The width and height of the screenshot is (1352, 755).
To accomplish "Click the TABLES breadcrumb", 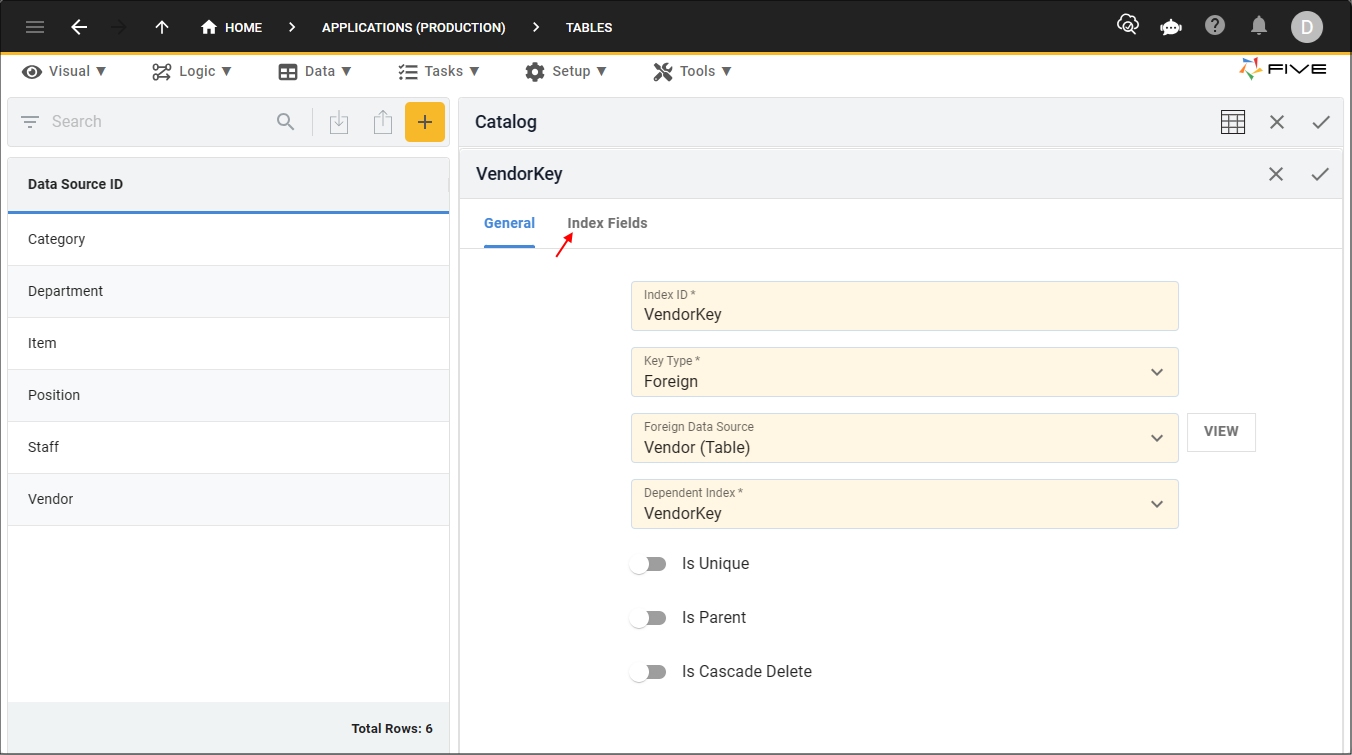I will [589, 27].
